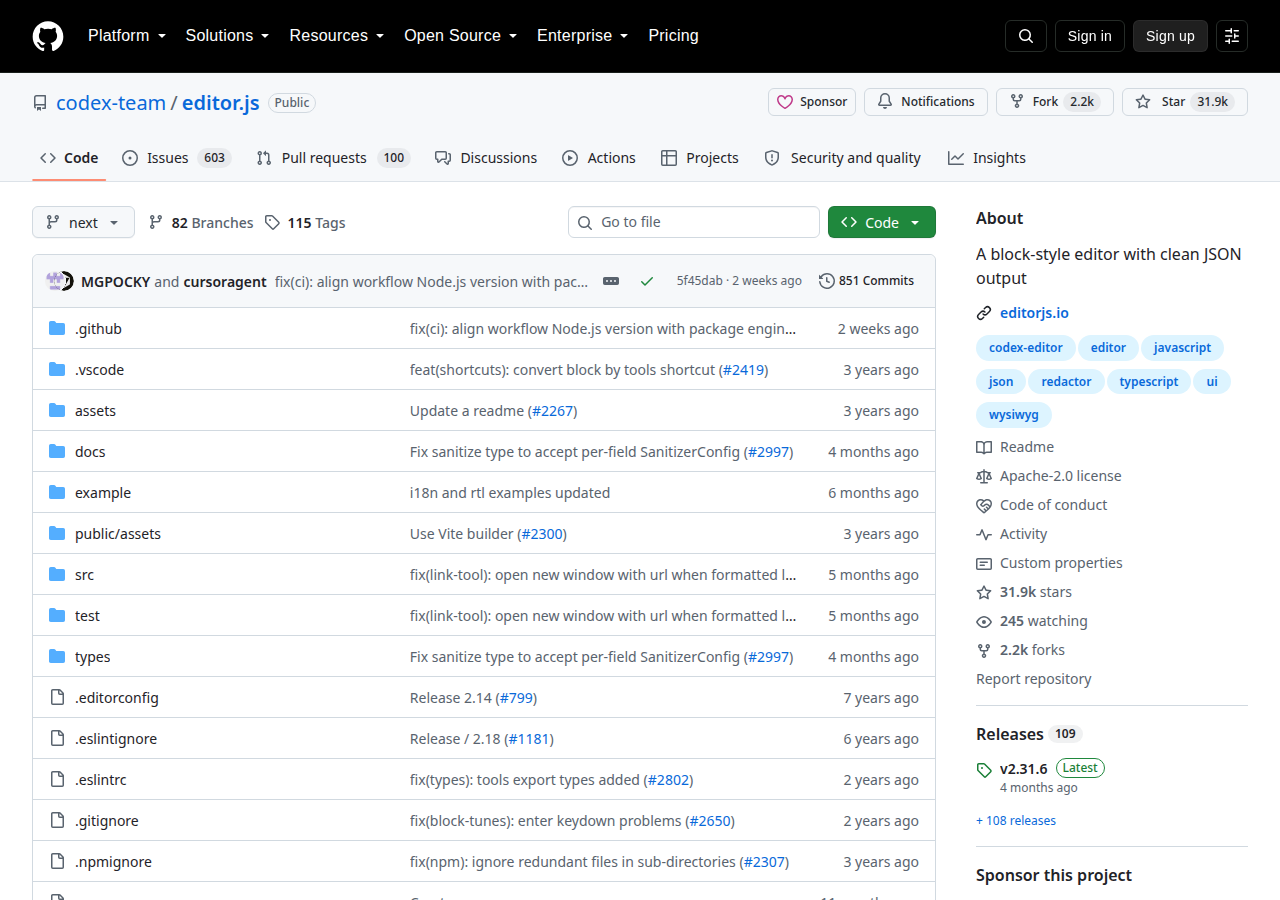Click MGPOCKY author avatar
1280x900 pixels.
(x=55, y=281)
